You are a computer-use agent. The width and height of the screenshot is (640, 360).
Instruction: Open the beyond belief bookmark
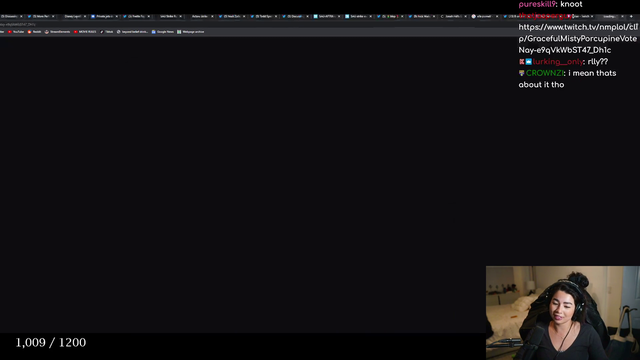[x=132, y=32]
